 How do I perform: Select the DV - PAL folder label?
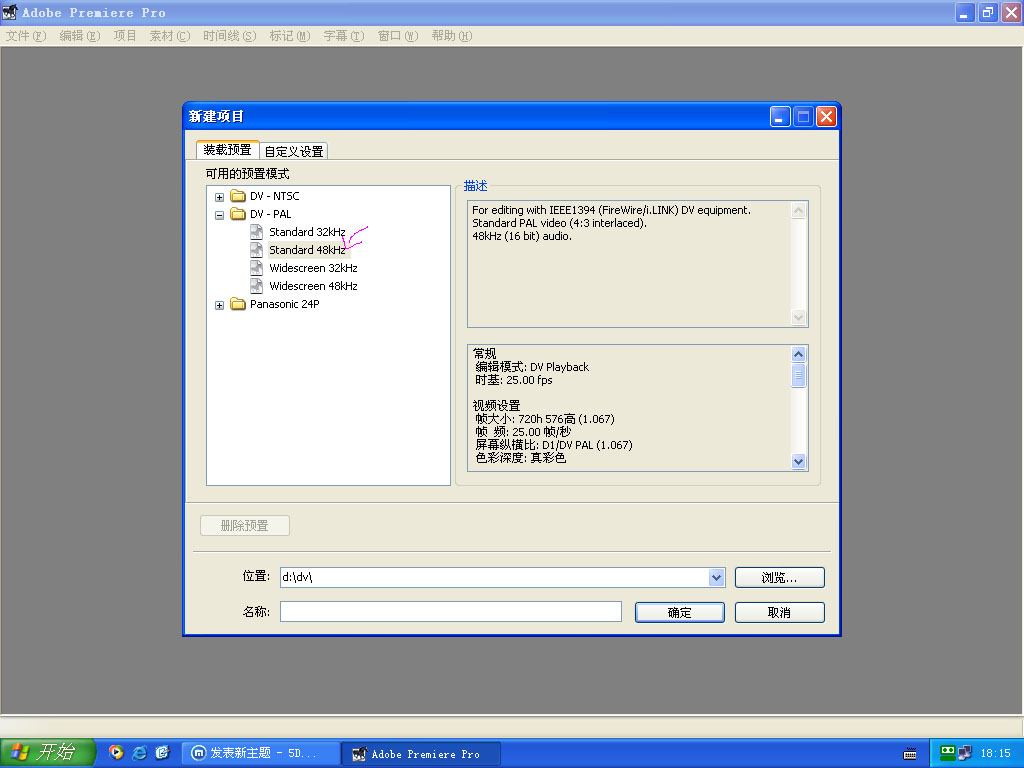coord(270,214)
